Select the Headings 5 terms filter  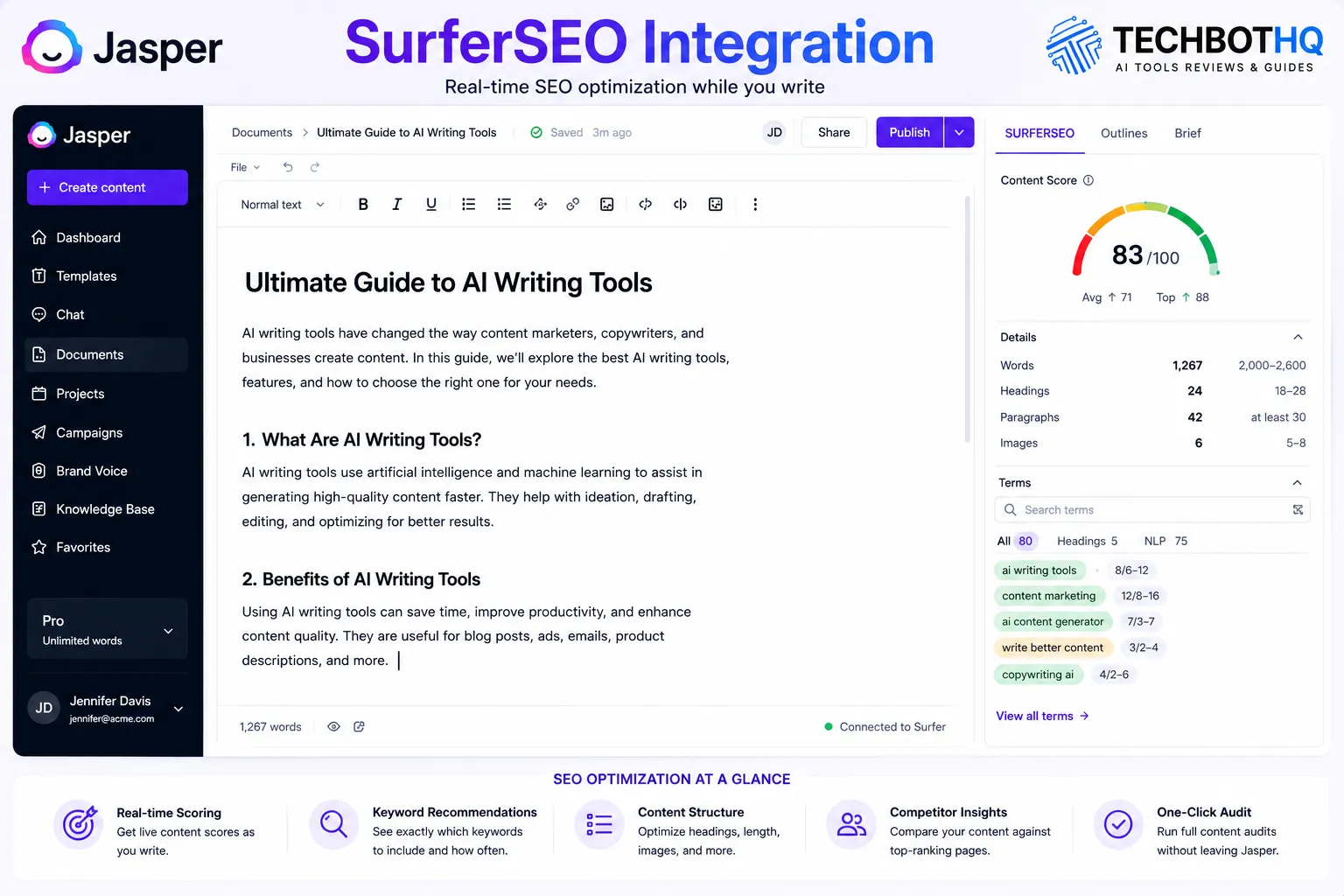pos(1087,541)
